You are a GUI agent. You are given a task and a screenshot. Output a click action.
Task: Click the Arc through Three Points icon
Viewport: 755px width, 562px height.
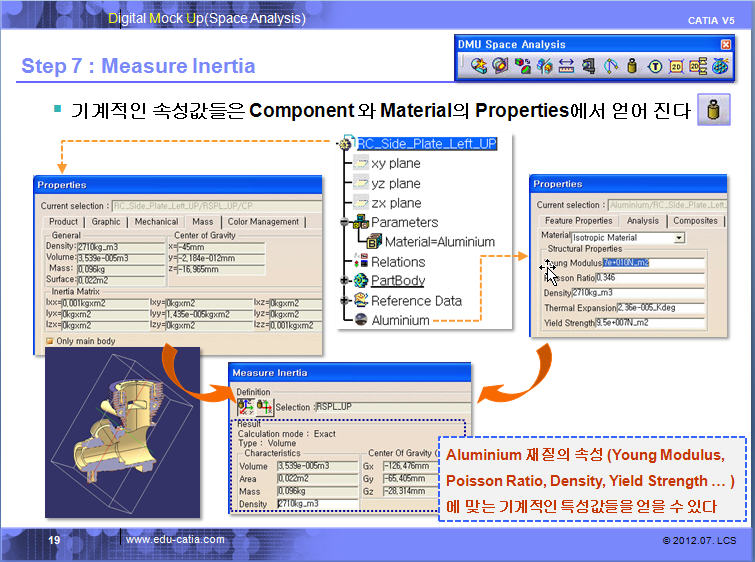[610, 66]
